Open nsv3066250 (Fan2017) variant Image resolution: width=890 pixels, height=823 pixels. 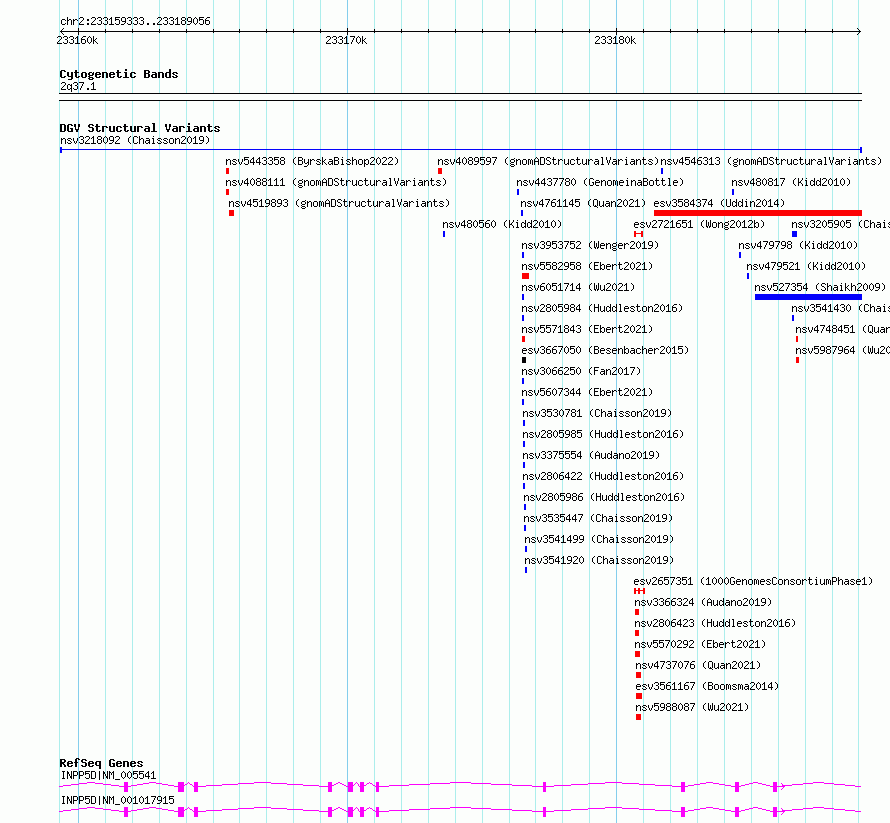pos(581,371)
